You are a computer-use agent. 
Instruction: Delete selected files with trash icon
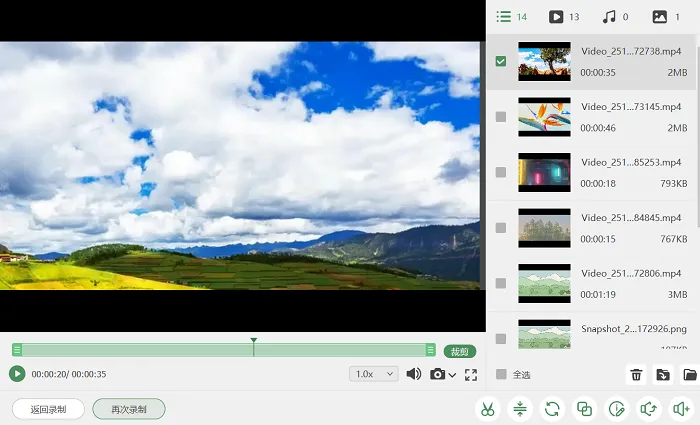(x=636, y=375)
